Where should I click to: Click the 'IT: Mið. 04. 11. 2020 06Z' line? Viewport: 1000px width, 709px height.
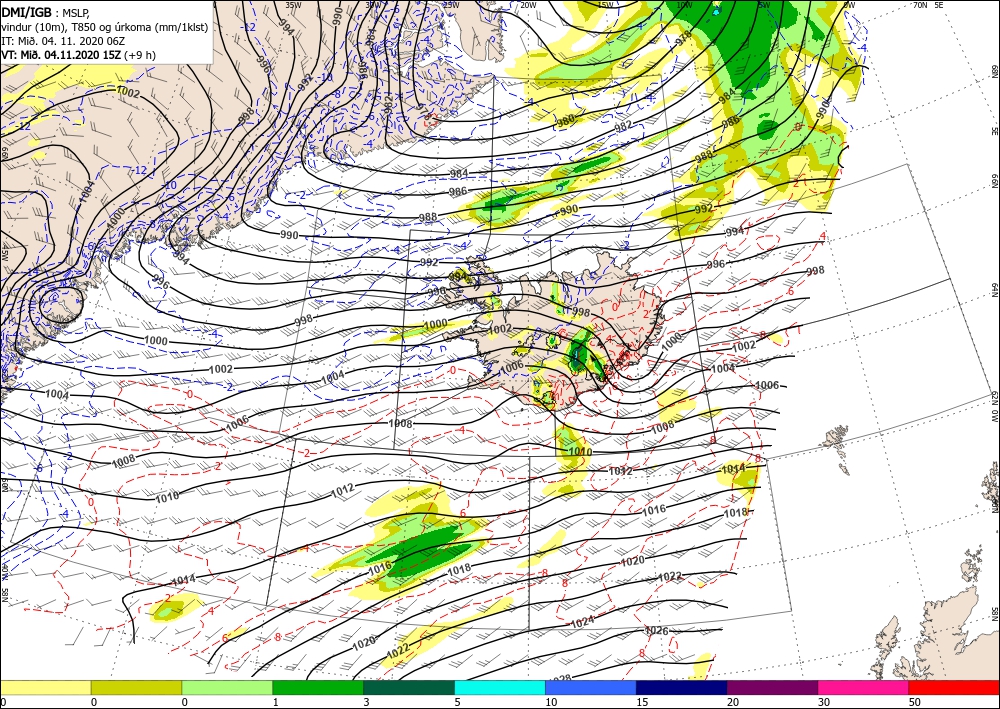point(62,41)
